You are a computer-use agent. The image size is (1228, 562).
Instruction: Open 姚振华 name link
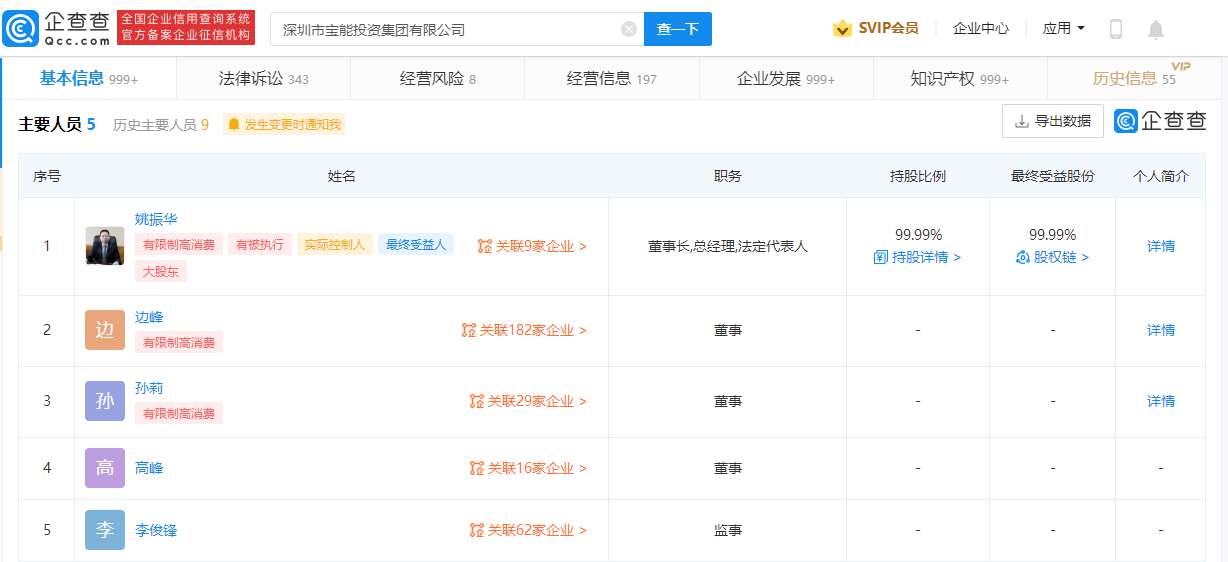point(156,219)
